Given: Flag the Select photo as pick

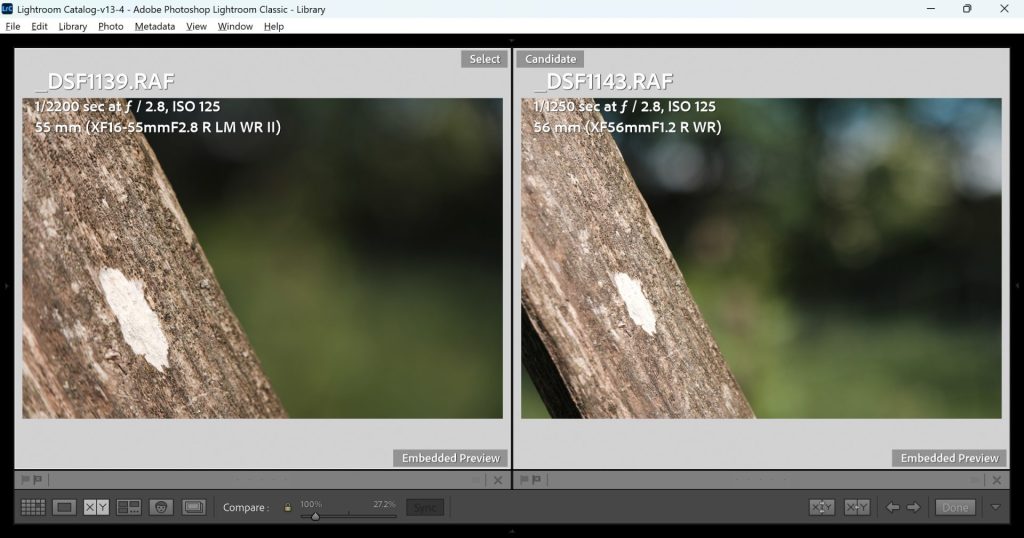Looking at the screenshot, I should point(25,480).
